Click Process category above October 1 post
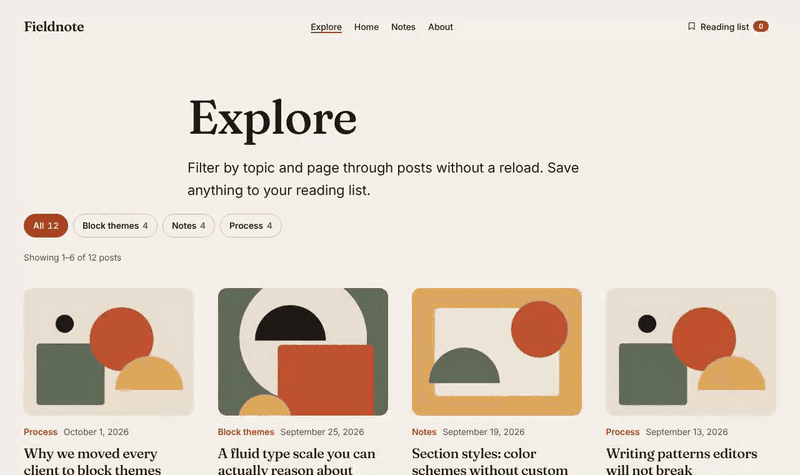The height and width of the screenshot is (475, 800). pos(40,432)
